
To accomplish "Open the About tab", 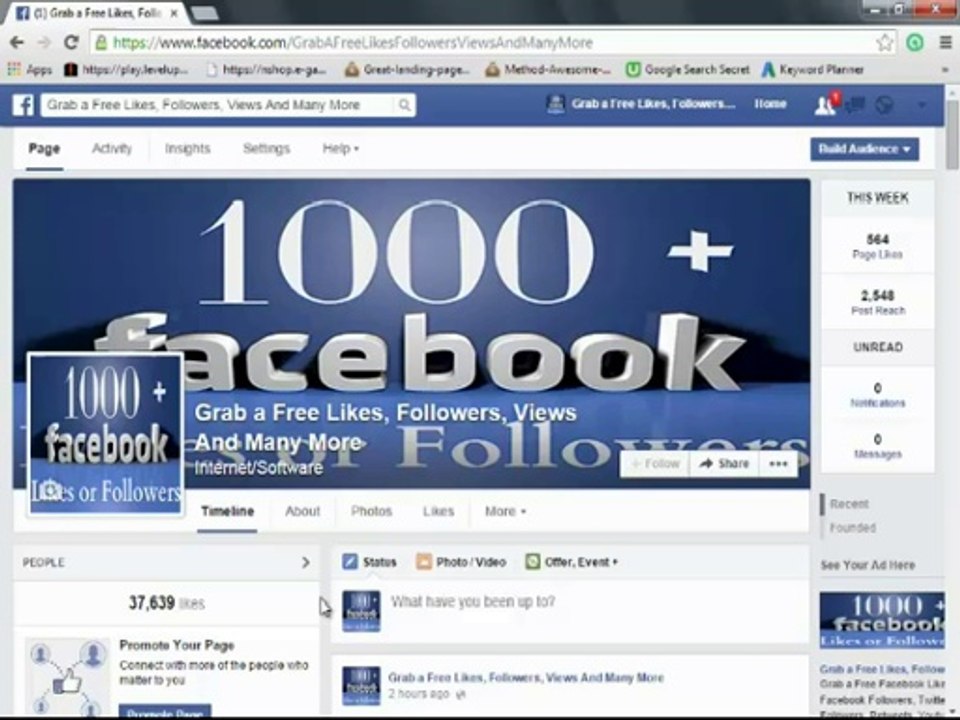I will pos(302,511).
